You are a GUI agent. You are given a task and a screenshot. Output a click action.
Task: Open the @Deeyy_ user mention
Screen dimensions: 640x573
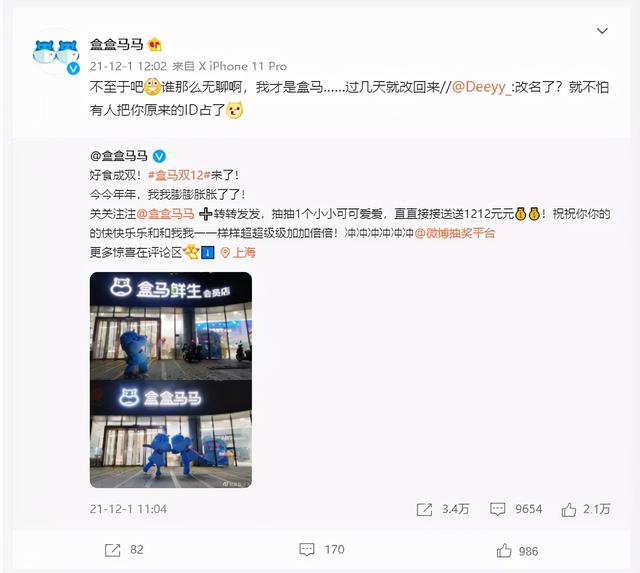[482, 87]
